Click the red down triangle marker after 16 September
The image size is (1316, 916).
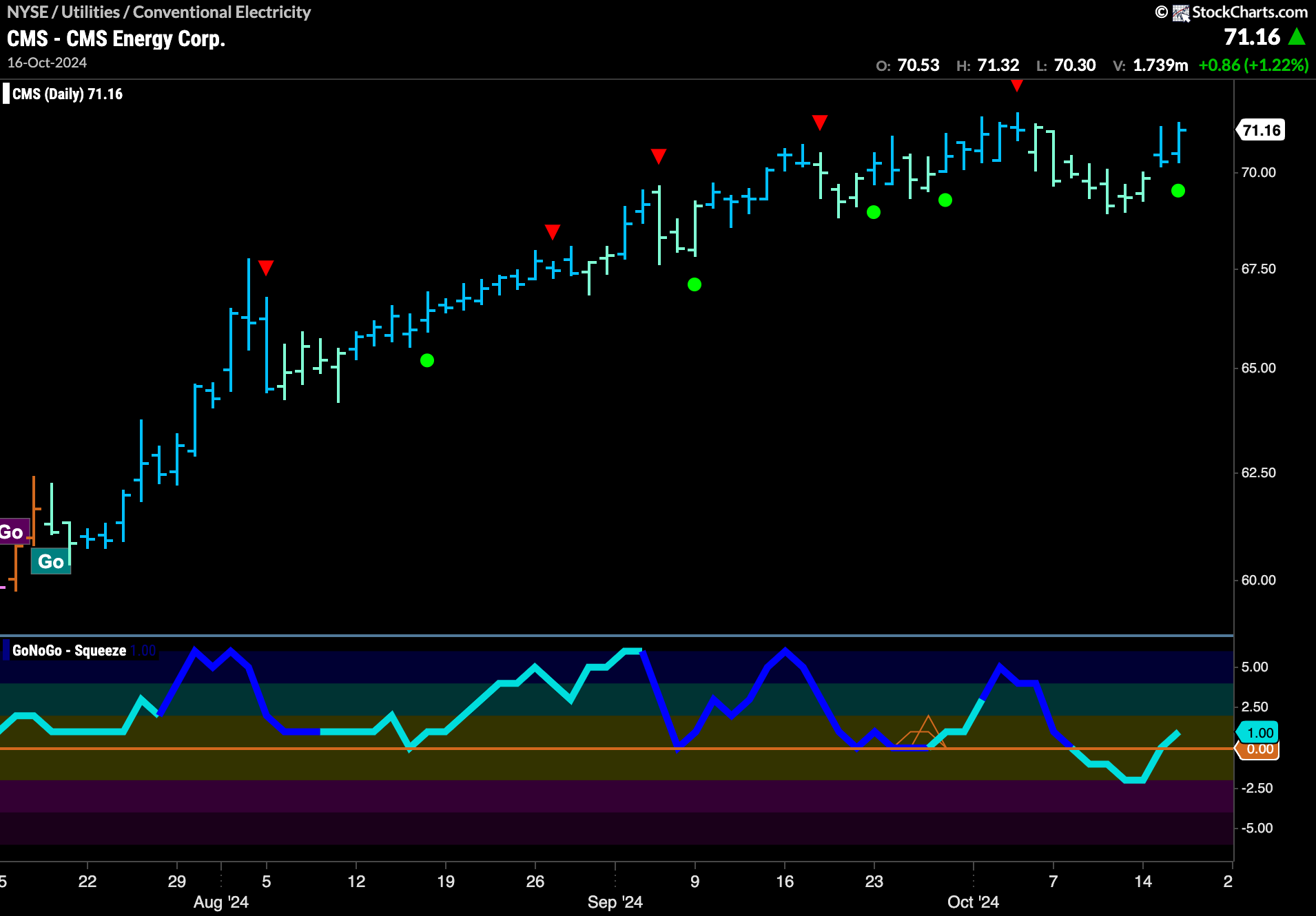(x=819, y=123)
